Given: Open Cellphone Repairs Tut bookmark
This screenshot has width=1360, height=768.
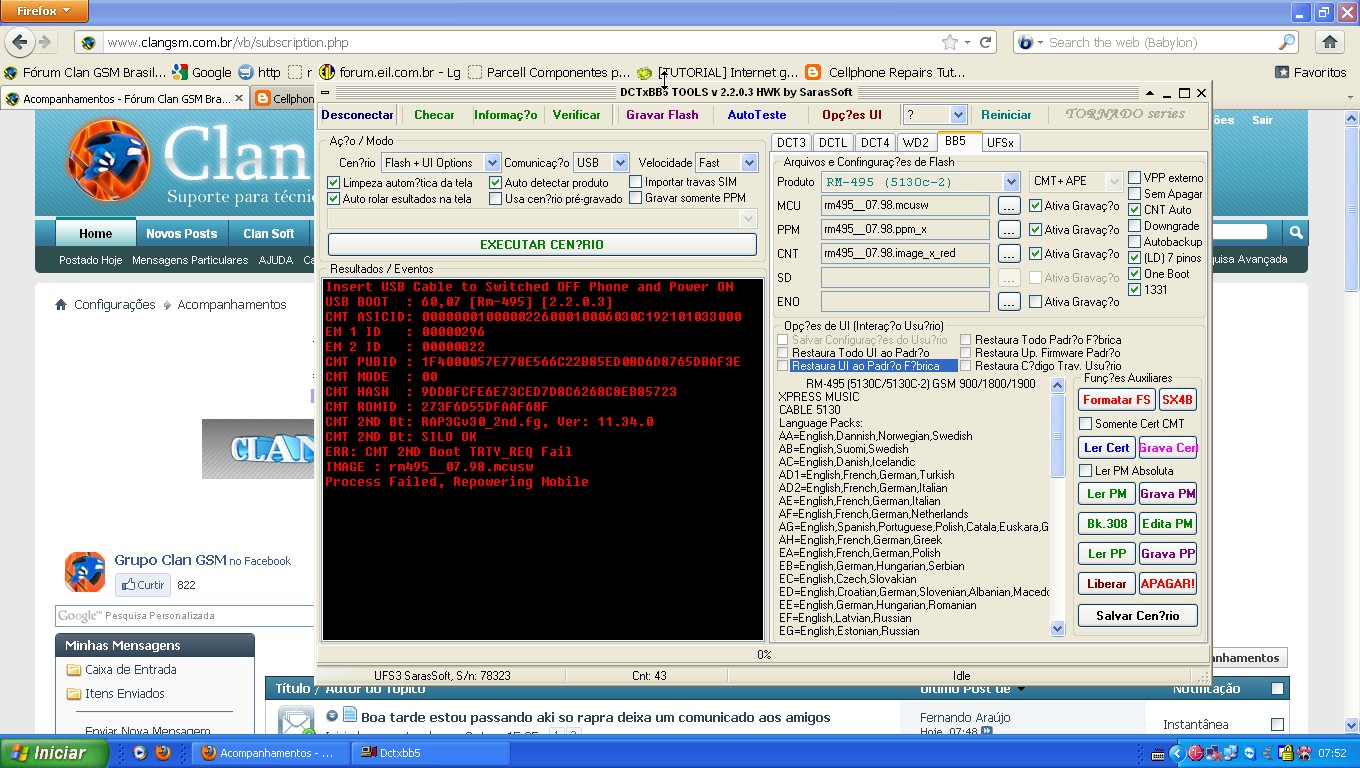Looking at the screenshot, I should click(x=886, y=72).
